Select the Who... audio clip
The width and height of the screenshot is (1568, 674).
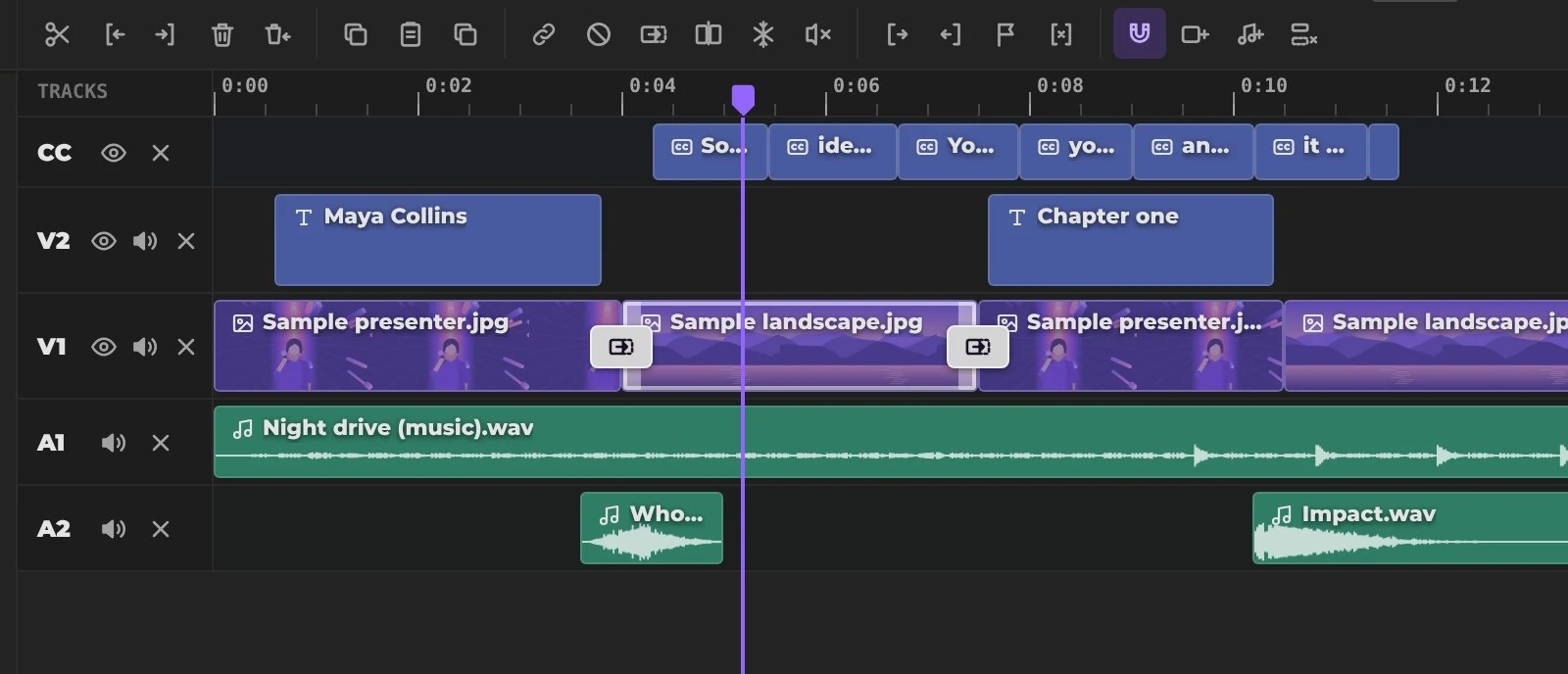click(x=652, y=528)
